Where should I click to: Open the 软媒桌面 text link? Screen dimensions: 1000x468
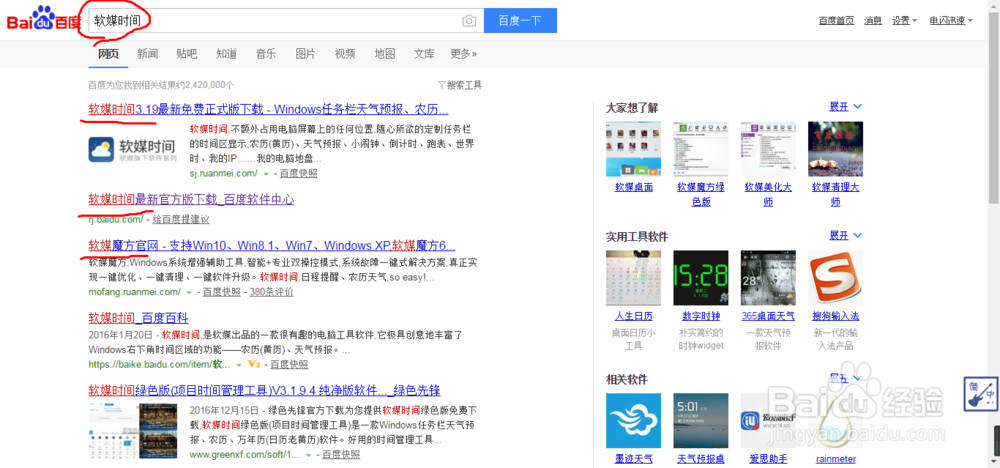pos(633,187)
